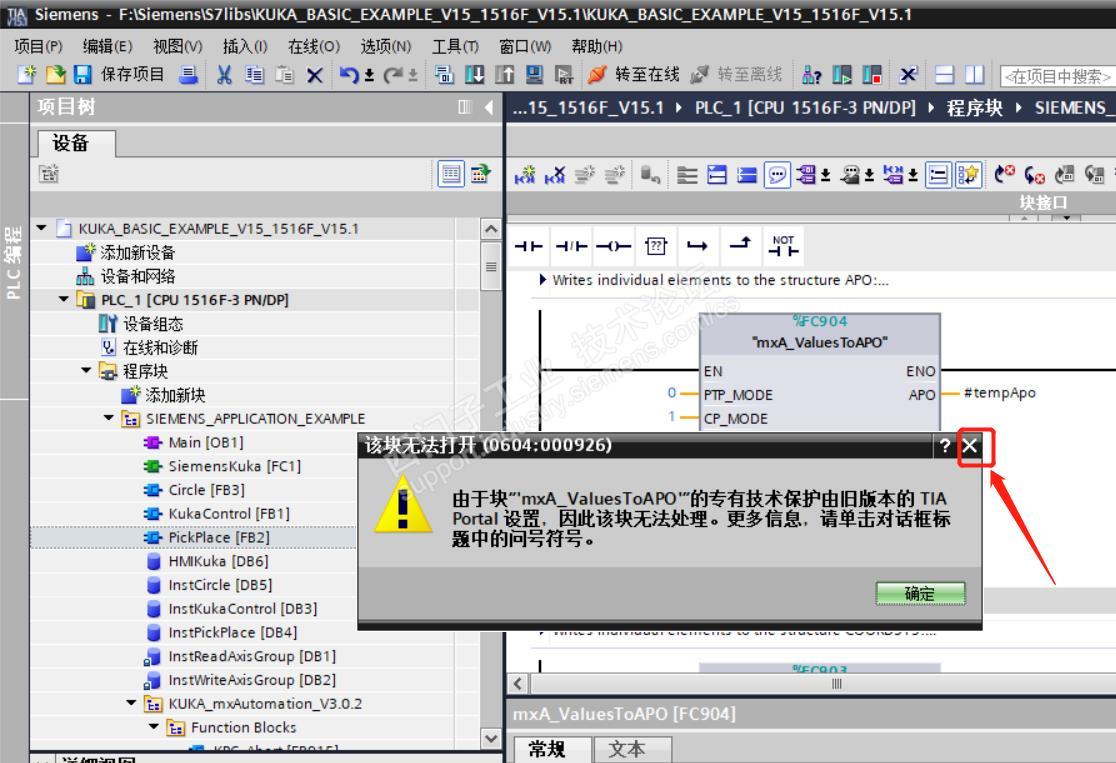Open the 项目(P) menu
This screenshot has height=763, width=1116.
click(x=38, y=46)
